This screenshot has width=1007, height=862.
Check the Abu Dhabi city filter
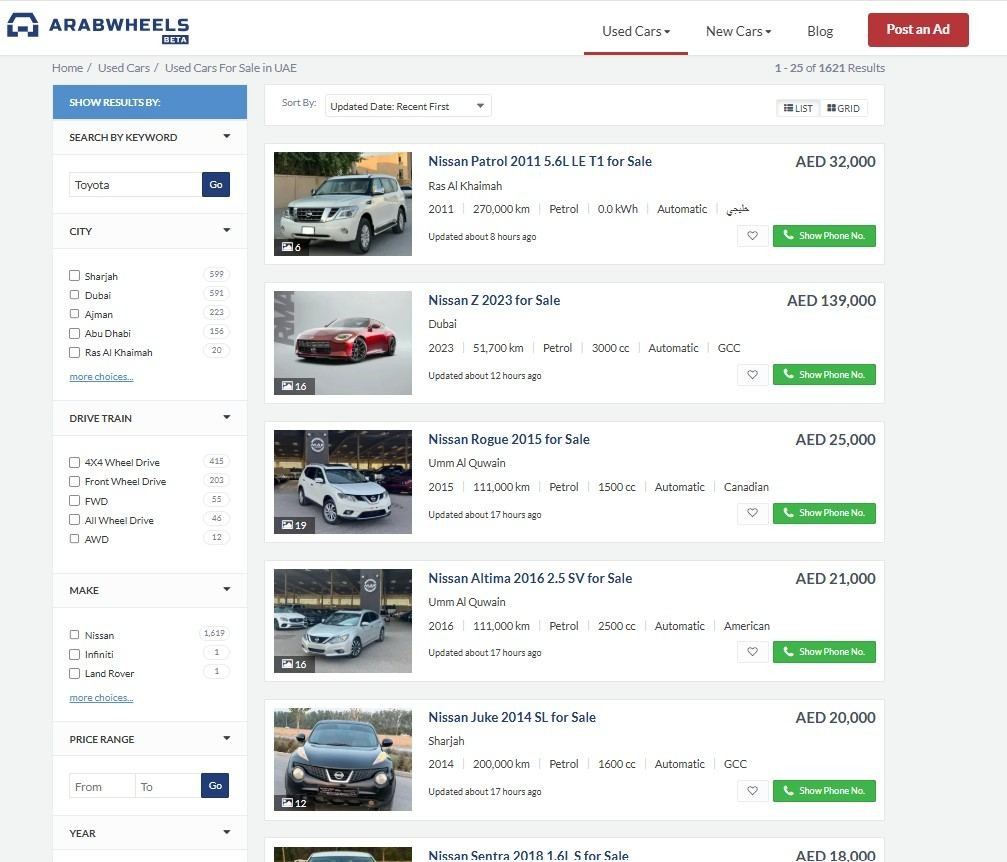click(x=74, y=333)
